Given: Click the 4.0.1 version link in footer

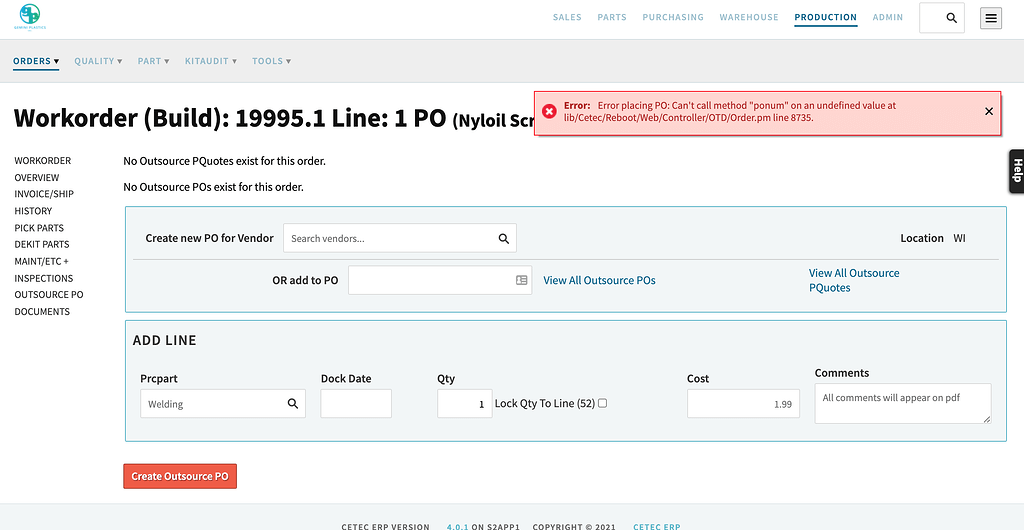Looking at the screenshot, I should point(457,526).
